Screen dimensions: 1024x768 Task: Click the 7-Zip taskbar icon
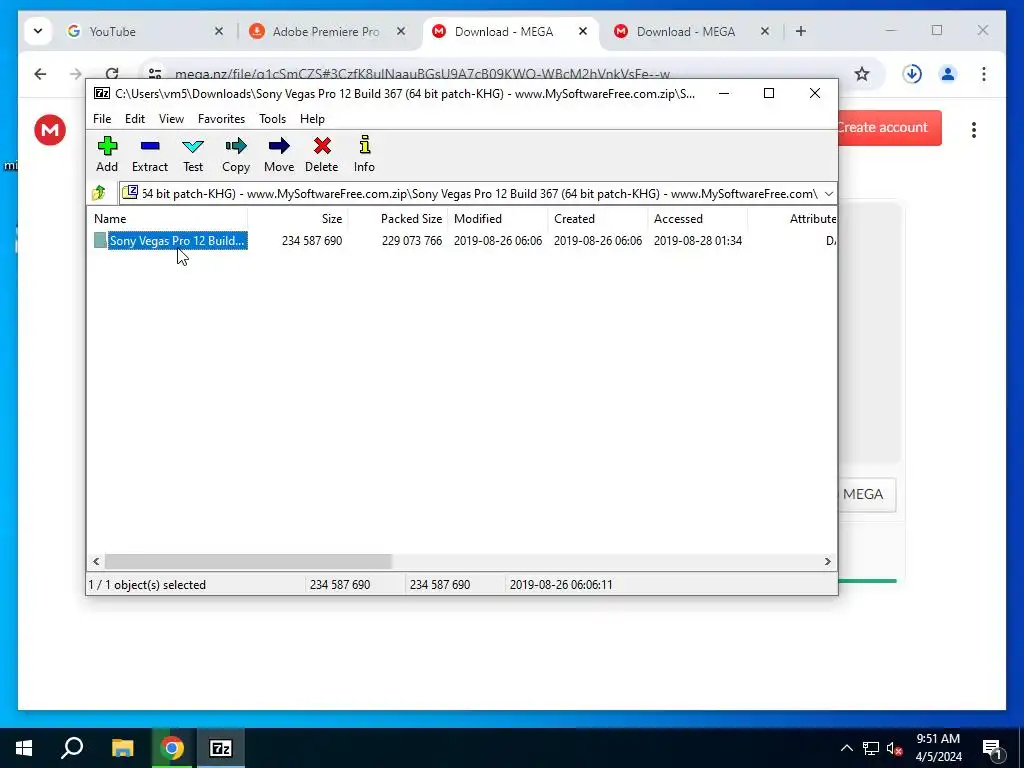click(x=221, y=748)
